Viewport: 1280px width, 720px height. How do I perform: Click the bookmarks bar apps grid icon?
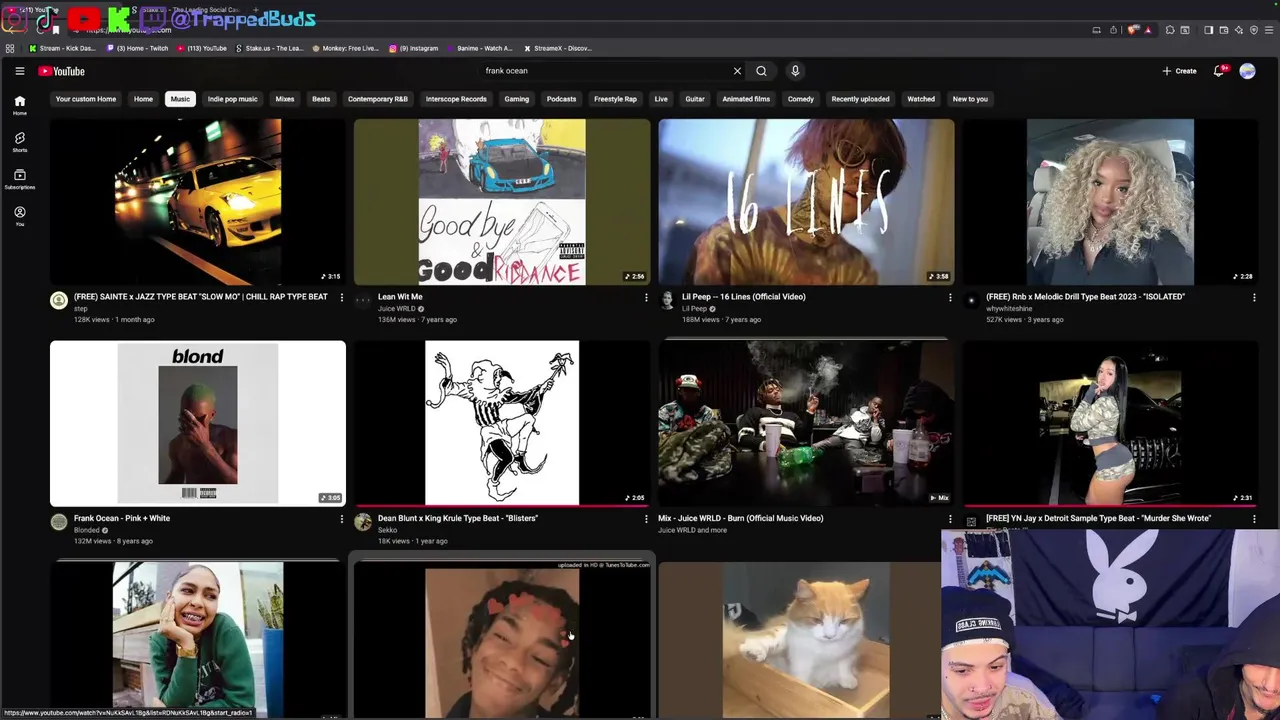point(10,48)
